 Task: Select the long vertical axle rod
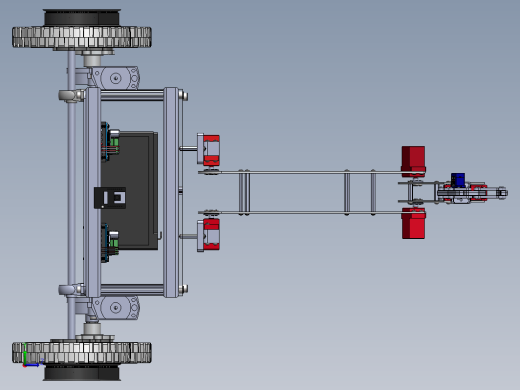[71, 195]
